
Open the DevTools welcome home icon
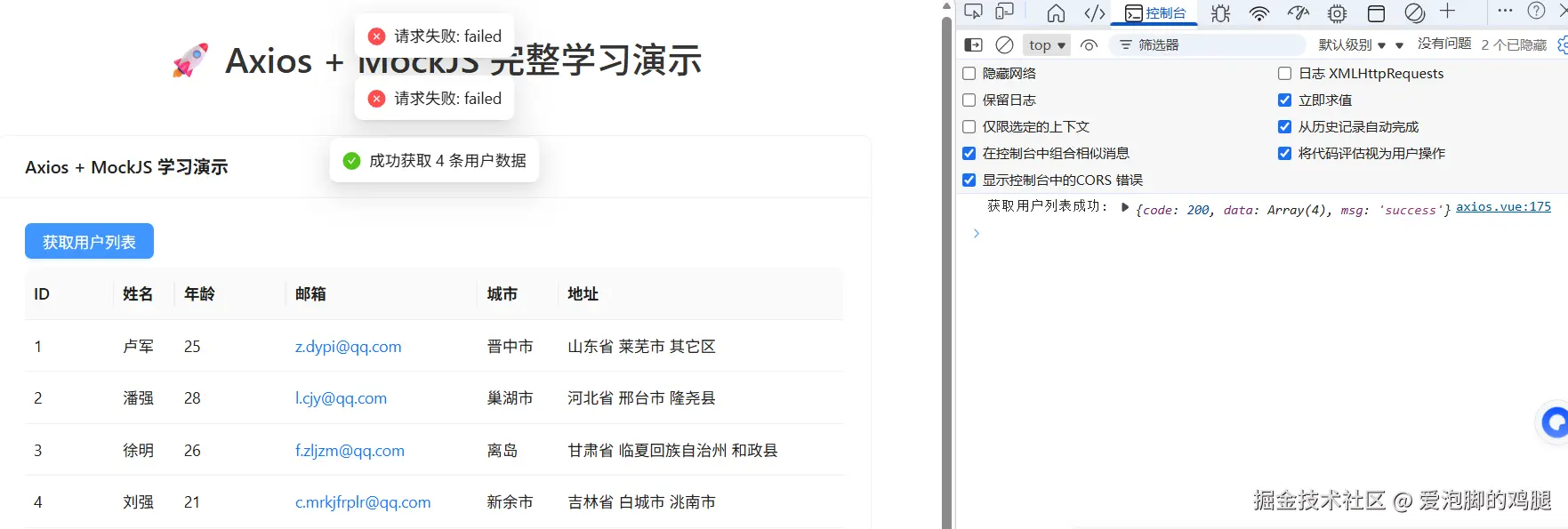(x=1056, y=12)
